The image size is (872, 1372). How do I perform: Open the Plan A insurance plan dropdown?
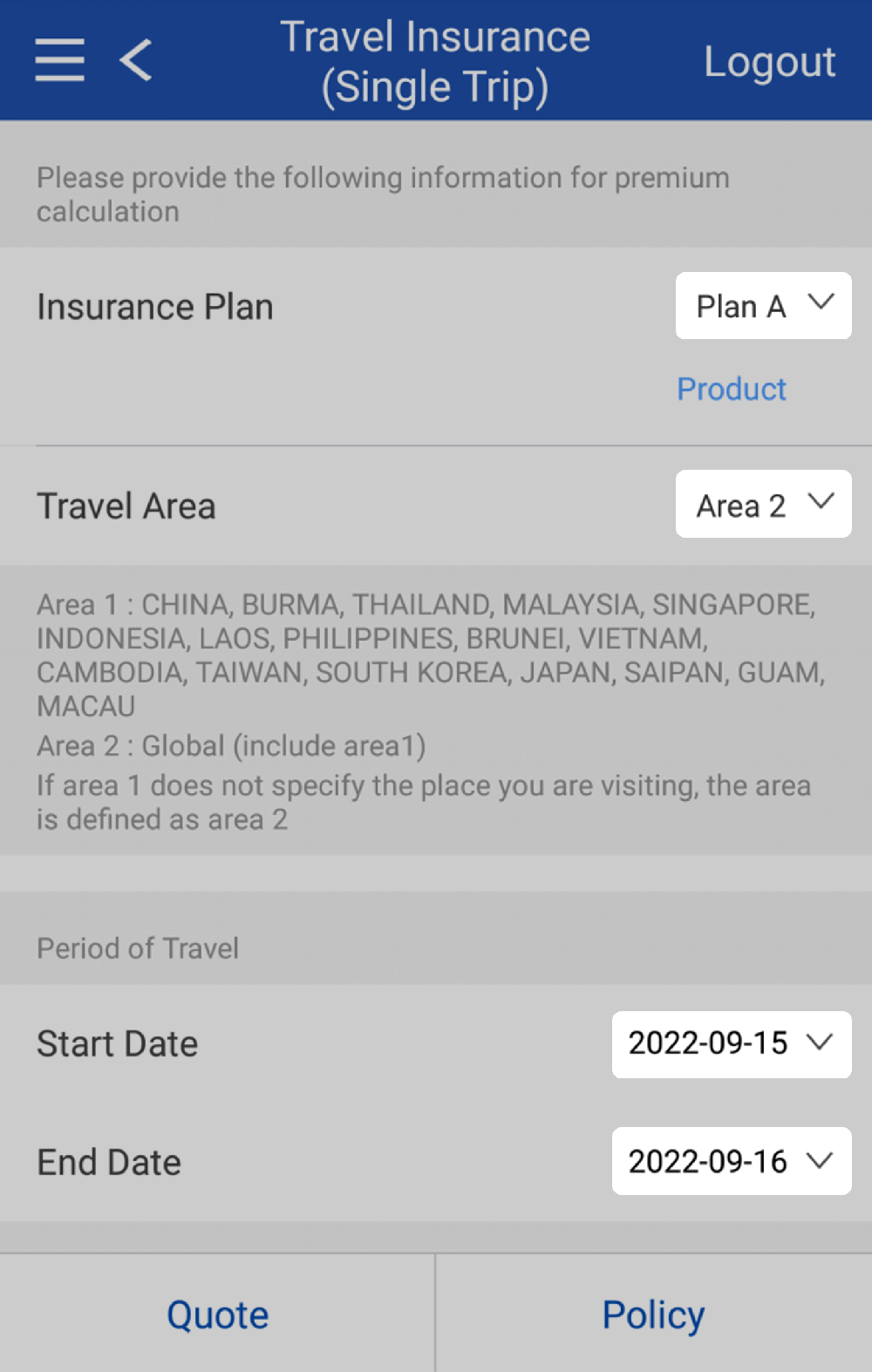(x=763, y=306)
